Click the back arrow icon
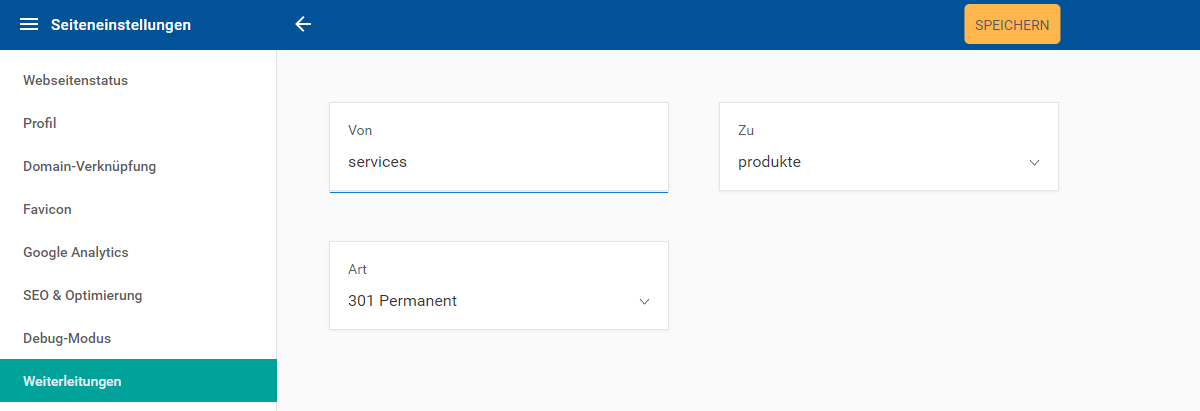The width and height of the screenshot is (1200, 411). click(304, 25)
